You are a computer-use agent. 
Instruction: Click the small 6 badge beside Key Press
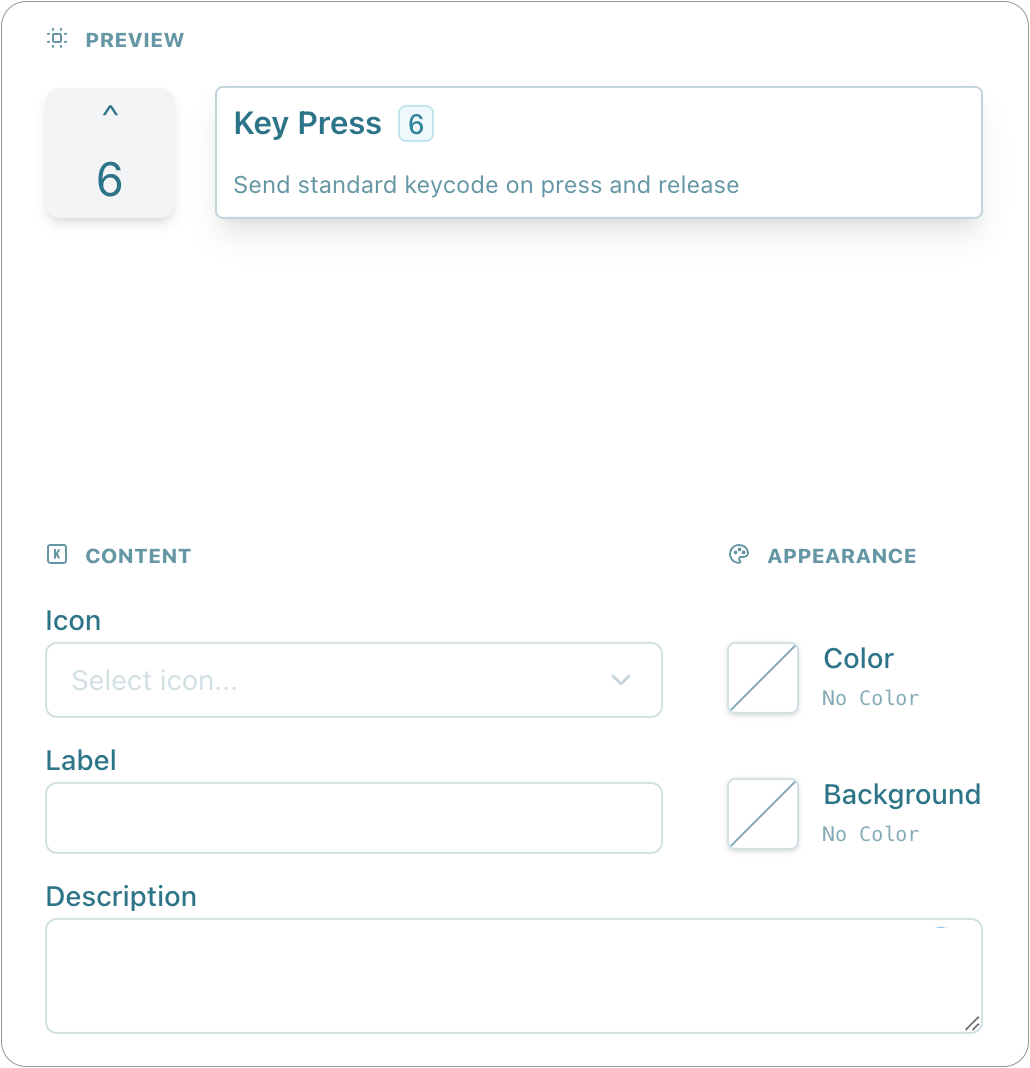point(416,122)
